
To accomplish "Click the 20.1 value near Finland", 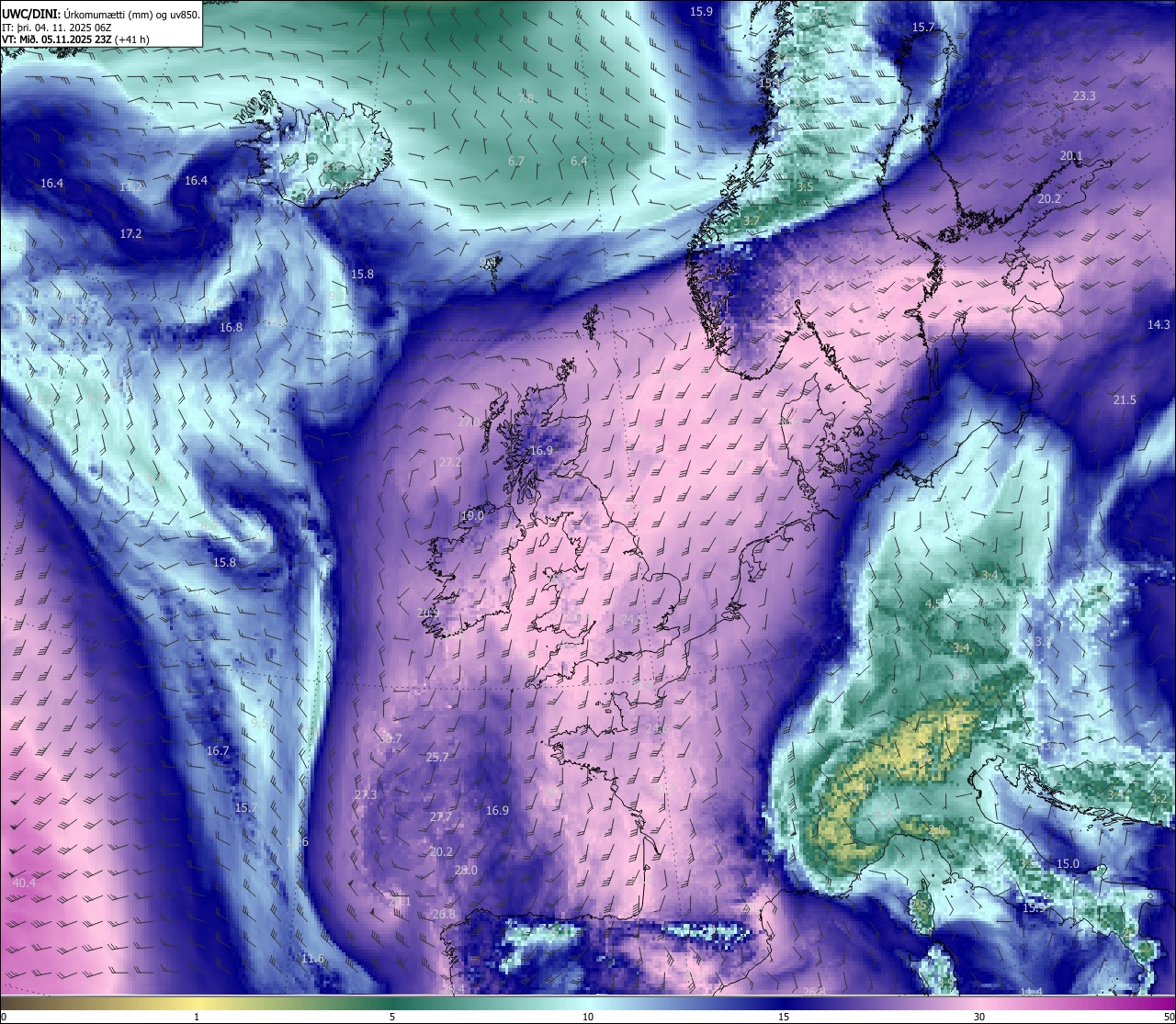I will point(1071,156).
